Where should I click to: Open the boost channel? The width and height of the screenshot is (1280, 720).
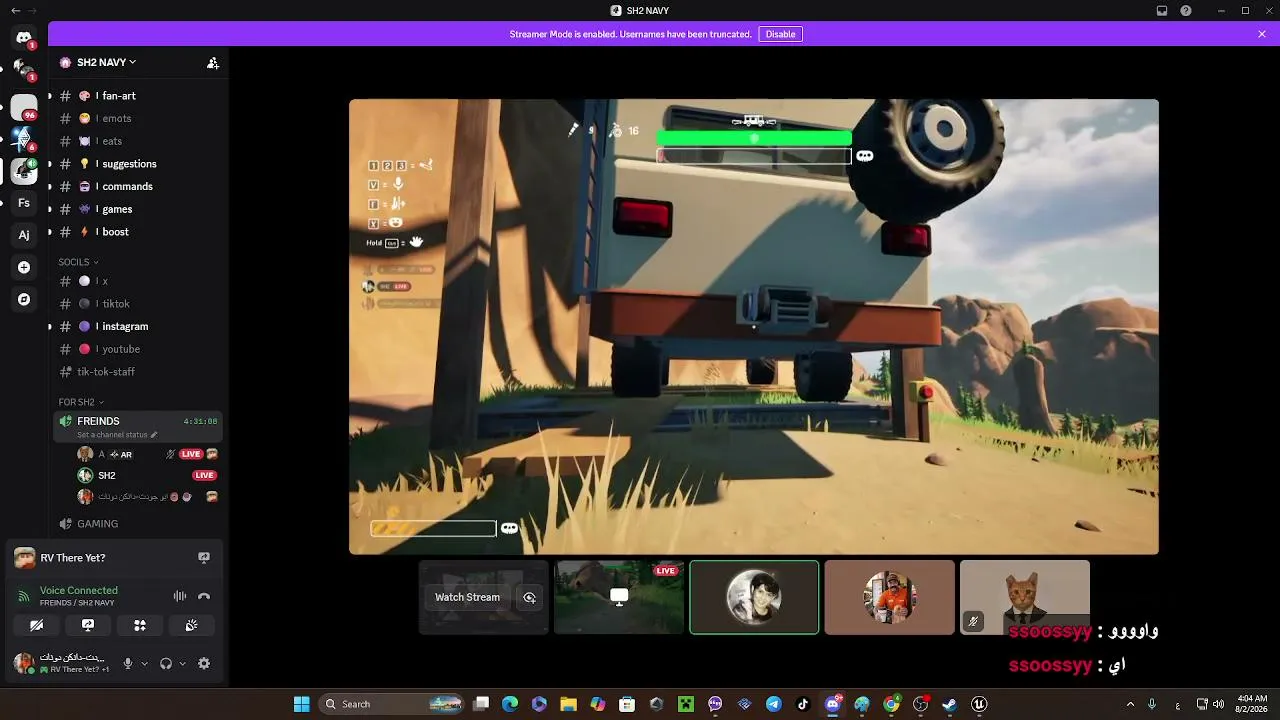pos(137,232)
